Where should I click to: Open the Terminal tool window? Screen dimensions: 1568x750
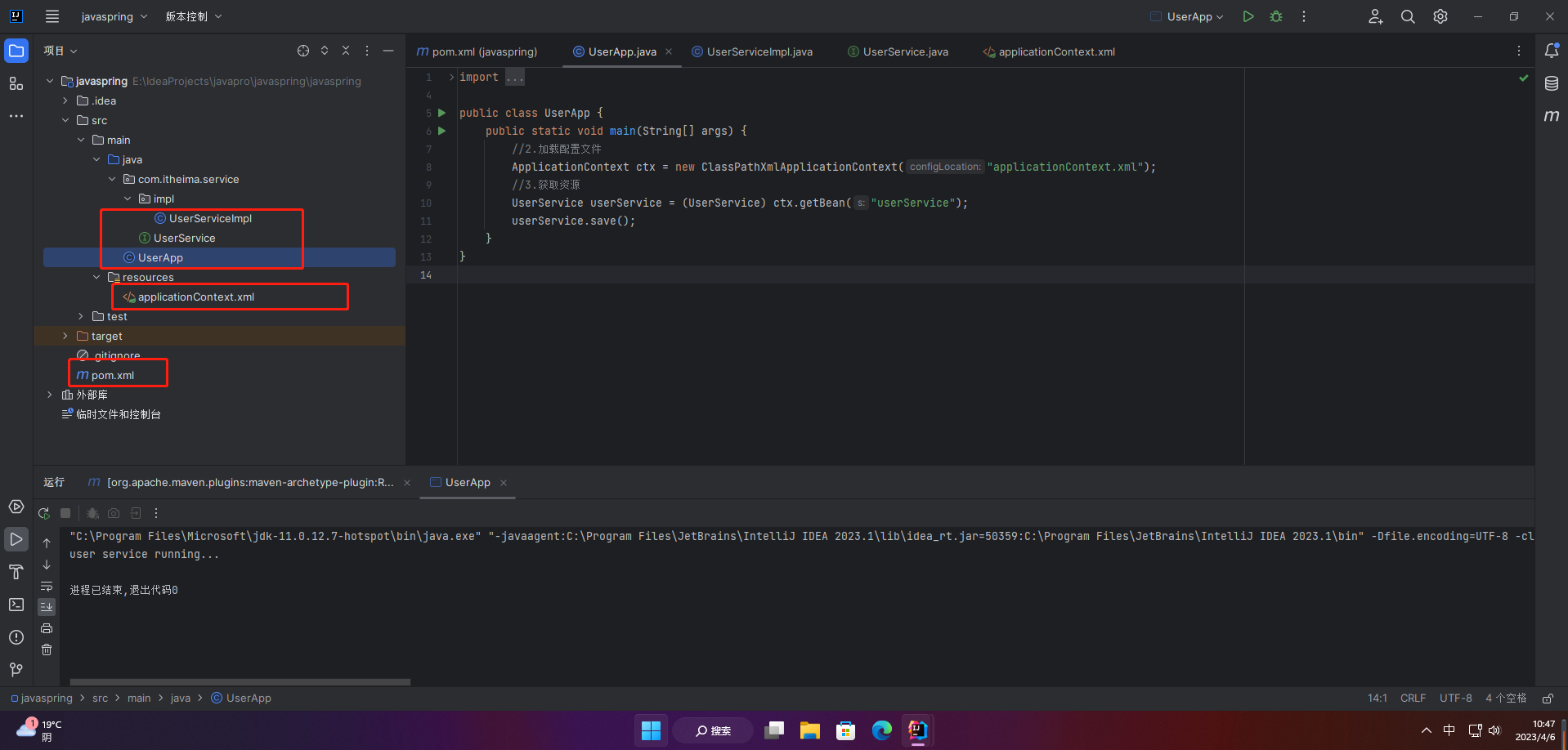16,605
